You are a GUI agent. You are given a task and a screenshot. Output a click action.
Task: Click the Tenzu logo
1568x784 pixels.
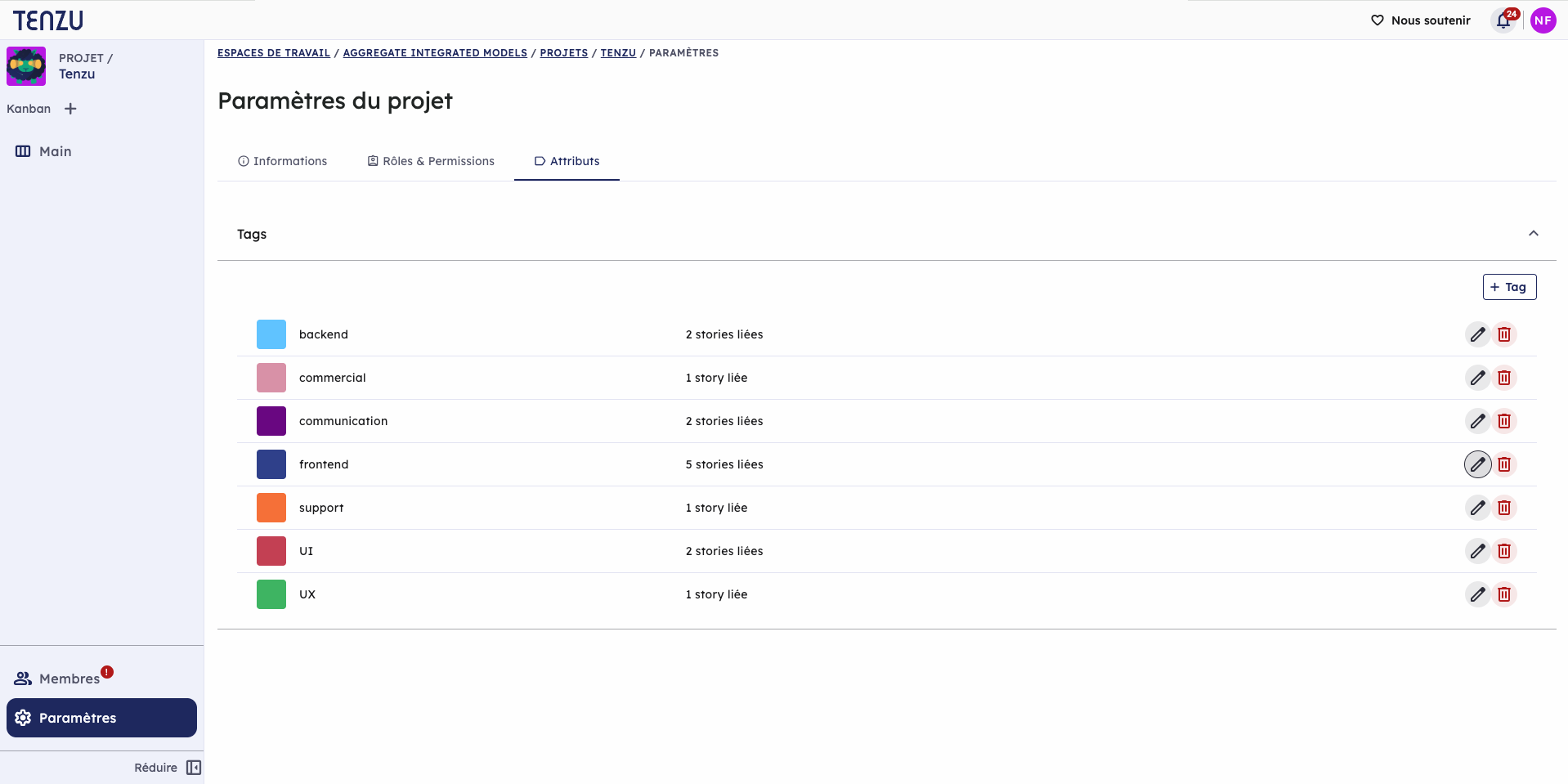point(48,20)
